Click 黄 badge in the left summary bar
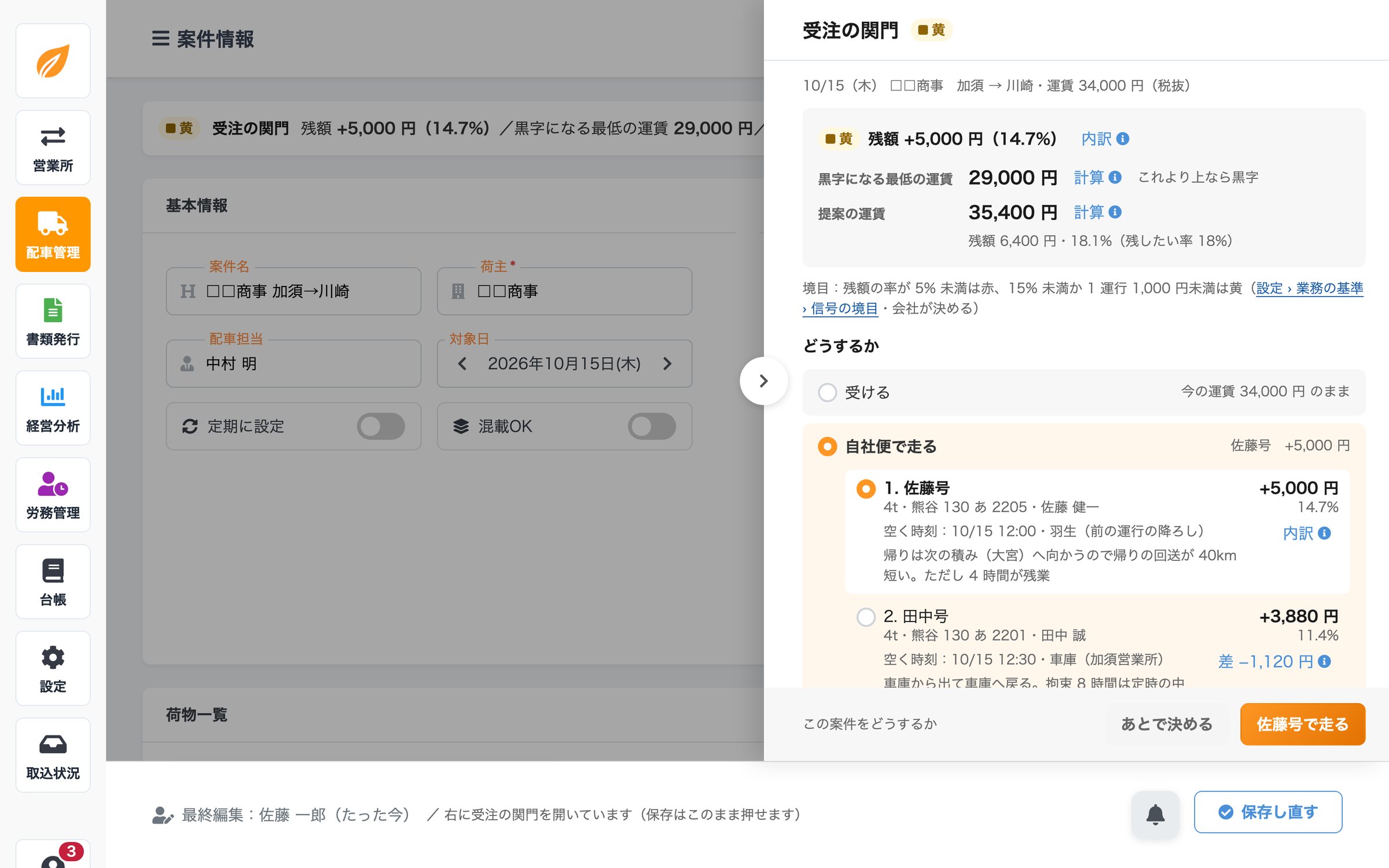 coord(179,128)
